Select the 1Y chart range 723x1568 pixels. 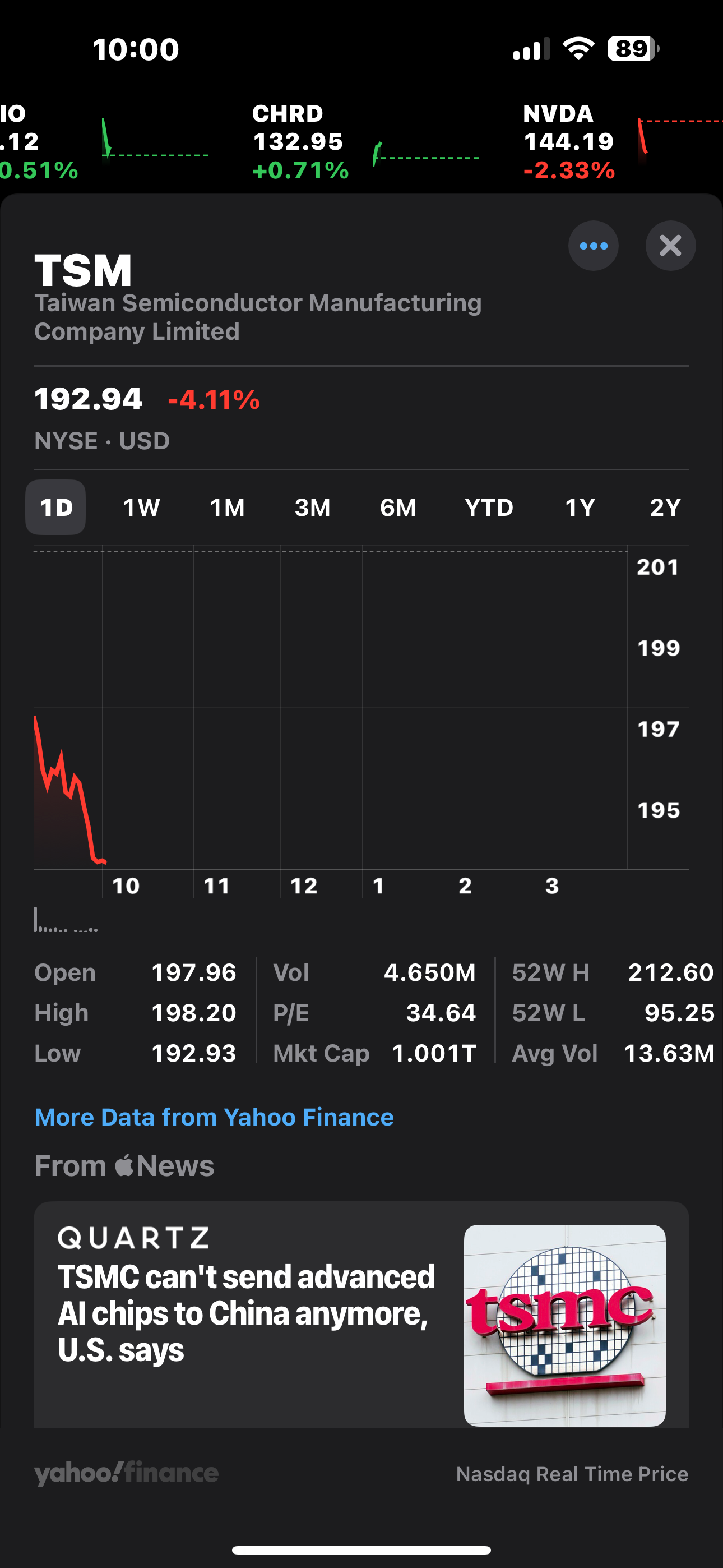point(580,508)
